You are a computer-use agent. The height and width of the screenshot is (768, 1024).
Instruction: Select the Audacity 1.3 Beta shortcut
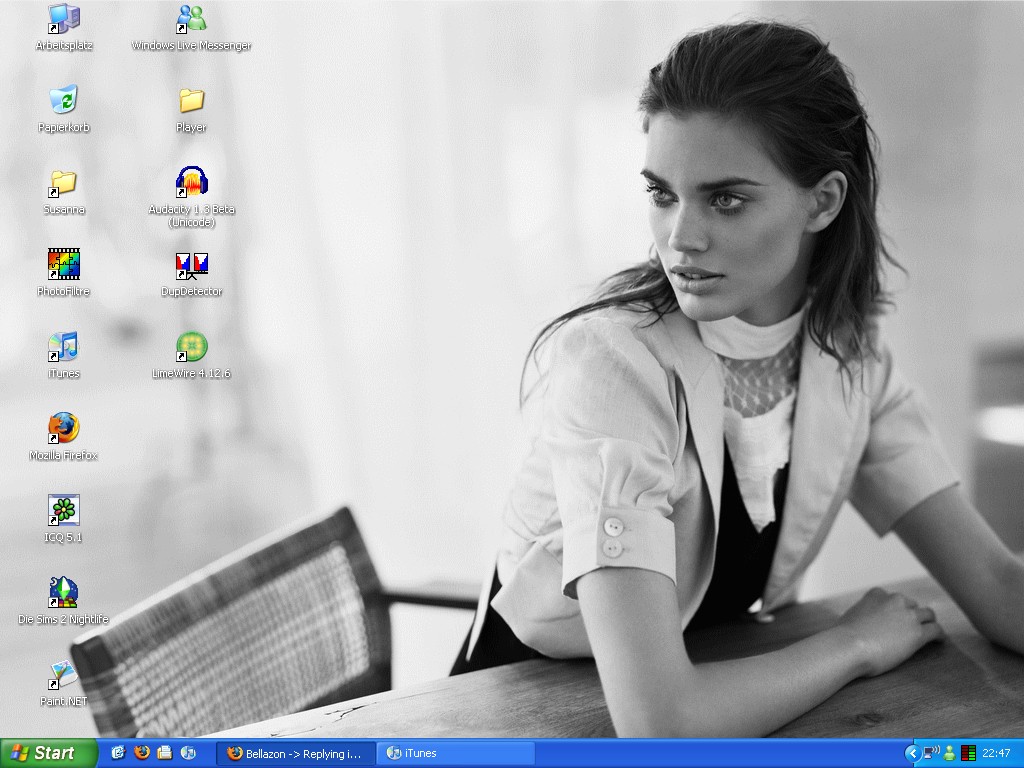(x=191, y=183)
